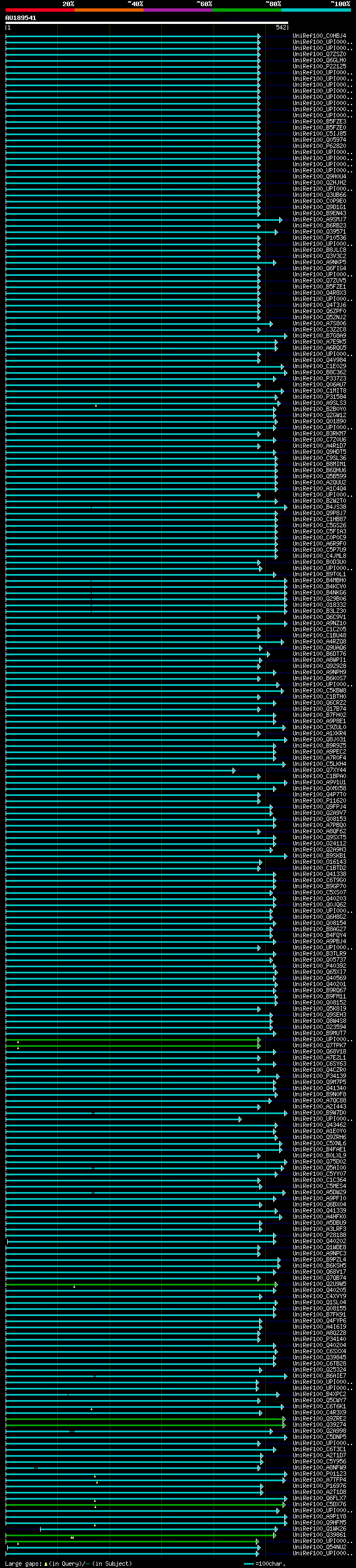Select label UniRef100_A9SMJ7
The height and width of the screenshot is (1568, 356).
(x=319, y=219)
